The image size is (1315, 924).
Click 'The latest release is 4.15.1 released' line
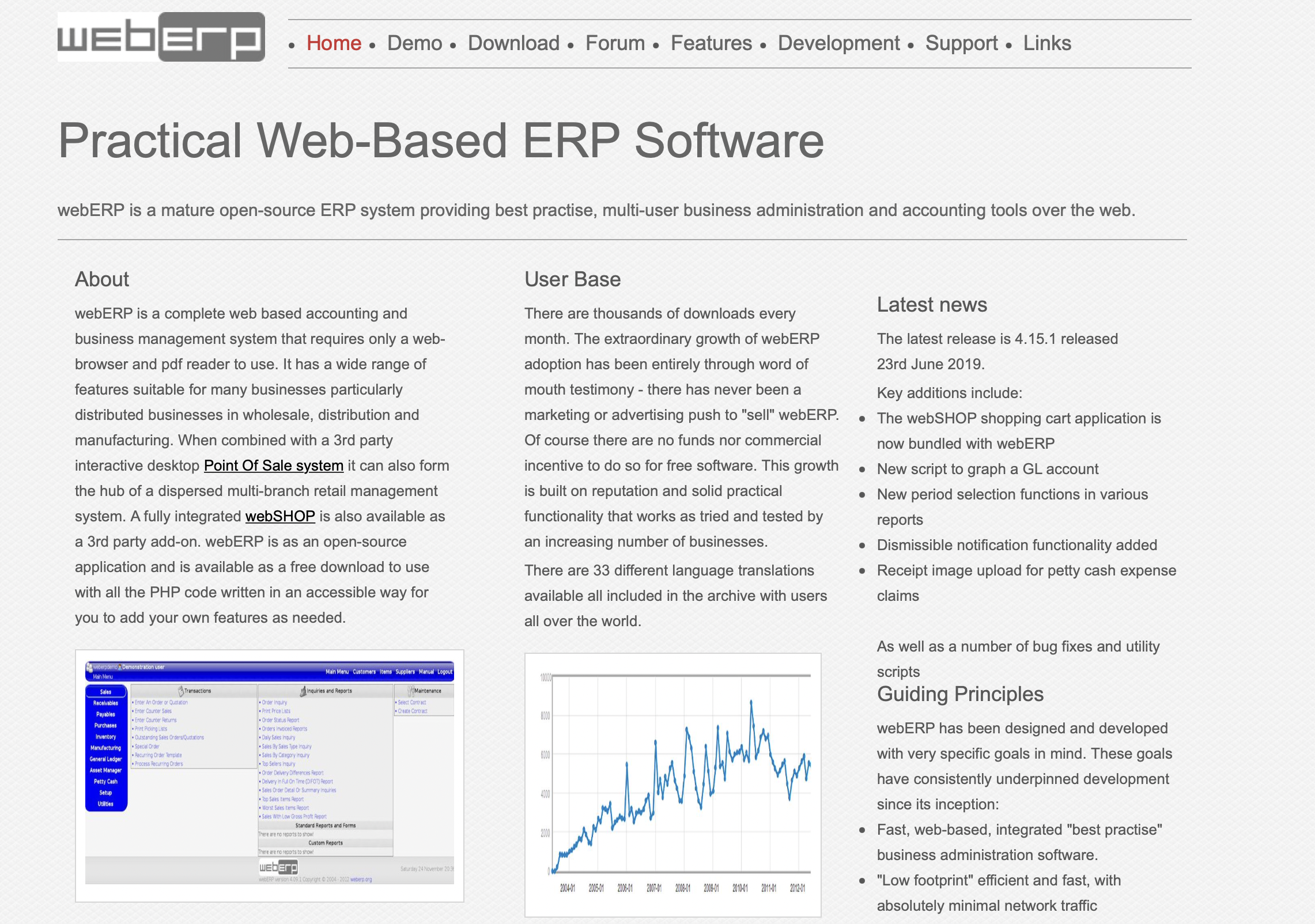point(997,339)
